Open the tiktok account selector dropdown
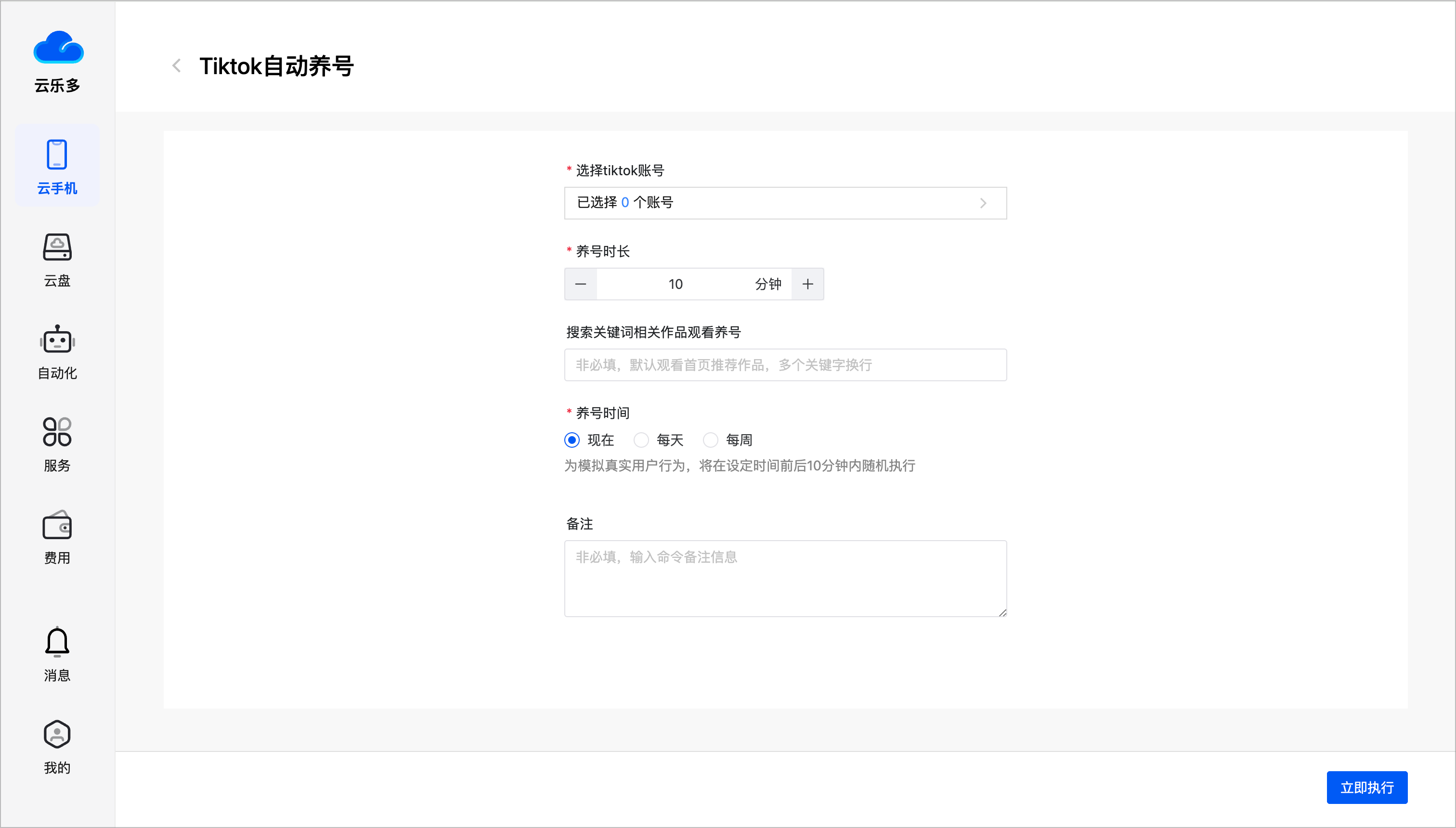 coord(785,203)
